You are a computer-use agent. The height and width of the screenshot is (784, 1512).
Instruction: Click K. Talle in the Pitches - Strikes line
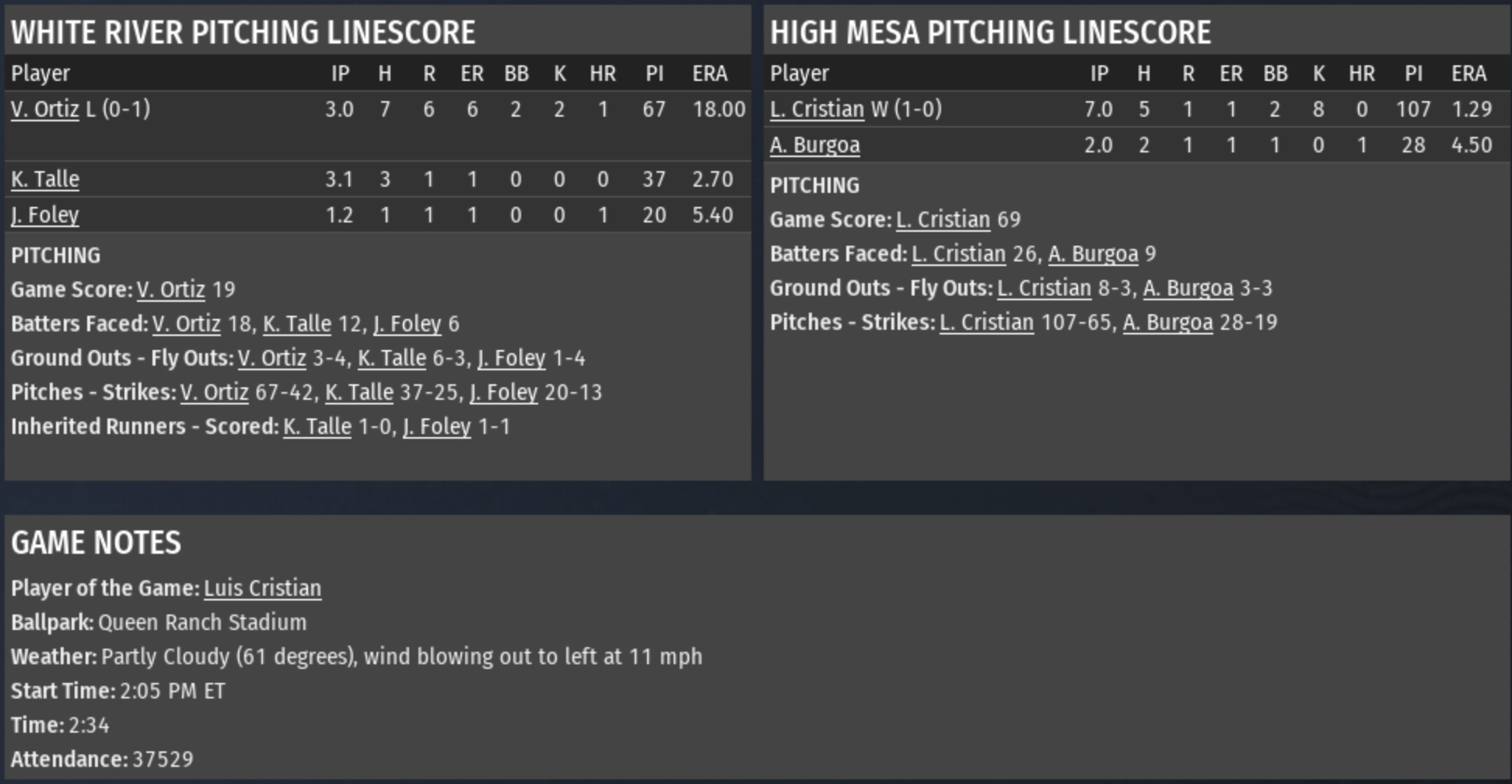(x=359, y=392)
